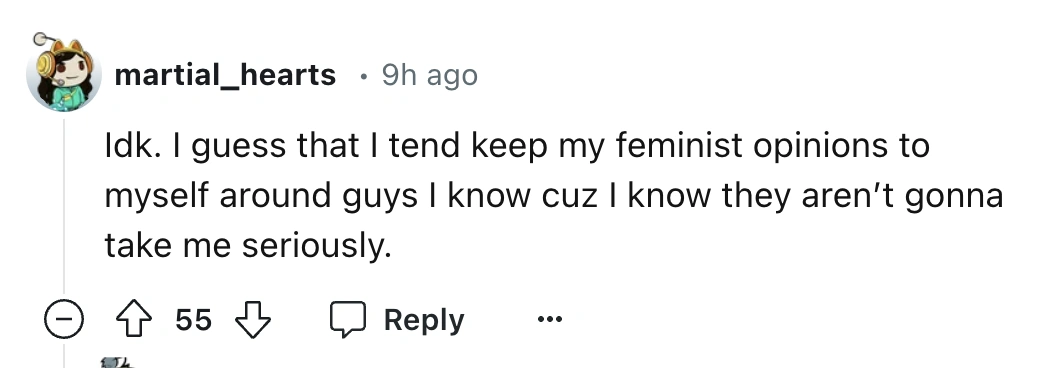Open the three-dot more options menu
The height and width of the screenshot is (368, 1040).
[x=550, y=320]
